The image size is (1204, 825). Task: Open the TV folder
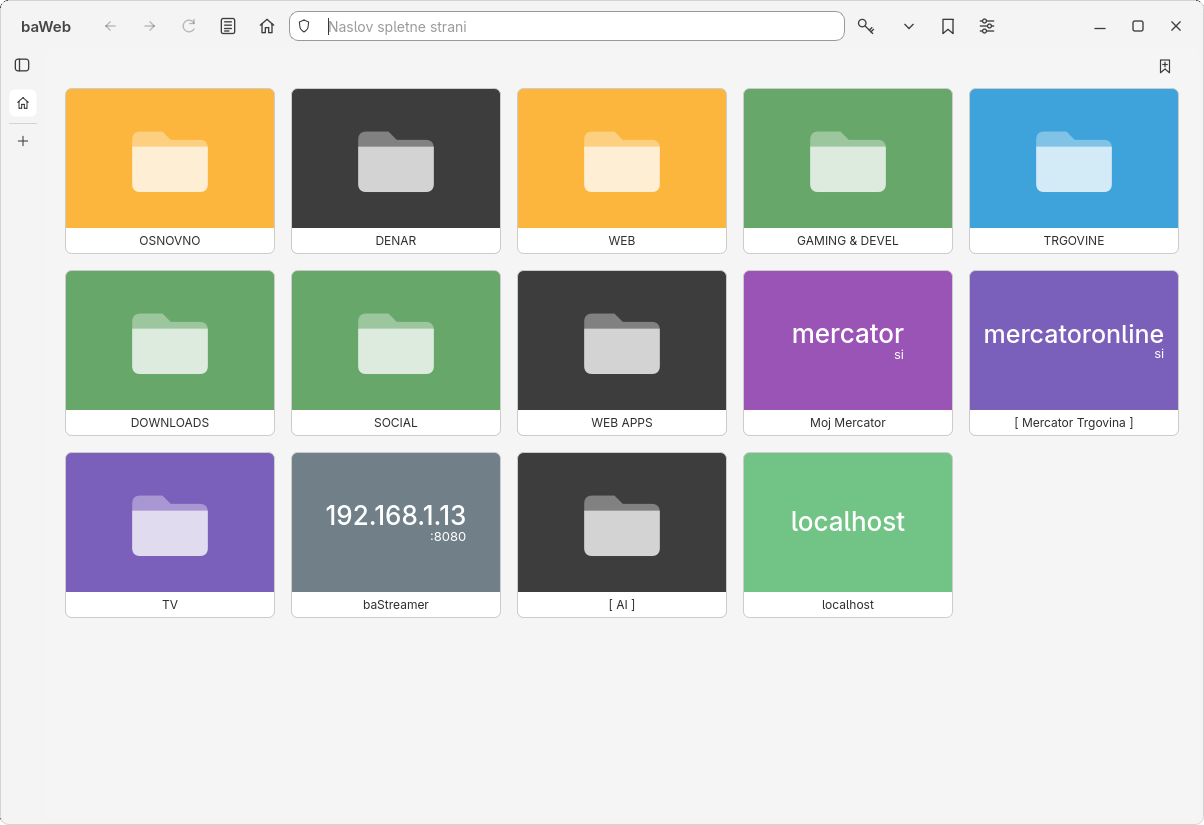pyautogui.click(x=170, y=535)
